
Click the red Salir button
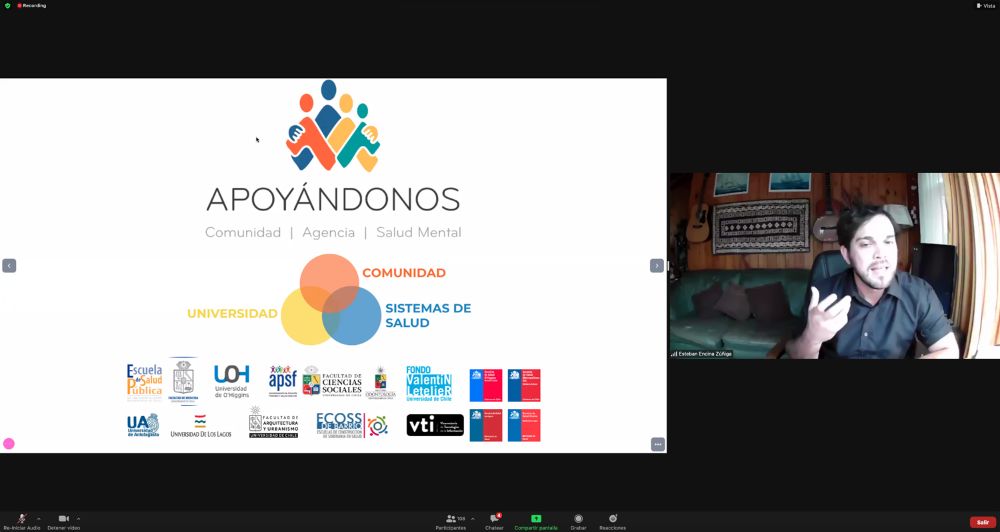(x=982, y=522)
